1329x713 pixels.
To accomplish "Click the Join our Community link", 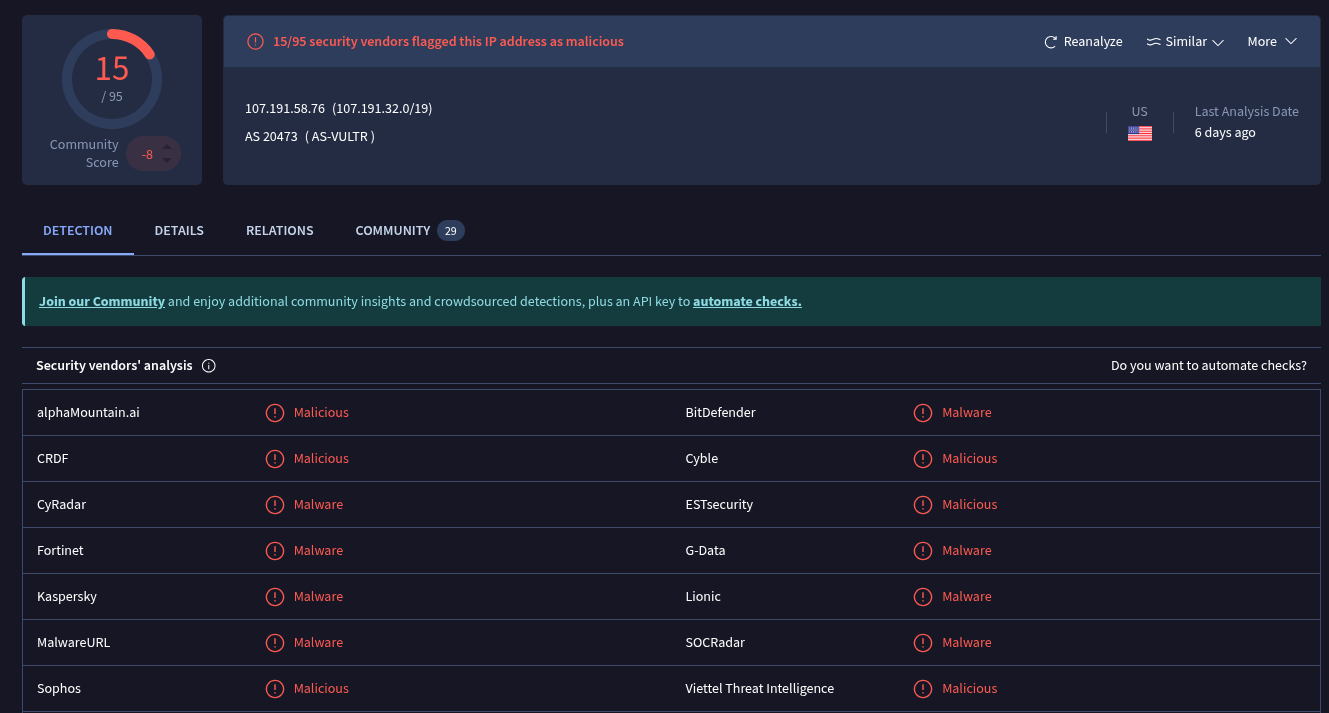I will coord(102,302).
